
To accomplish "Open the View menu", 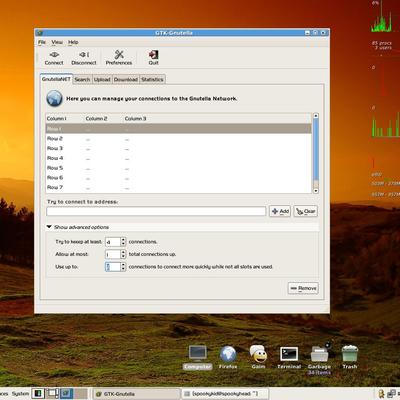I will click(57, 42).
